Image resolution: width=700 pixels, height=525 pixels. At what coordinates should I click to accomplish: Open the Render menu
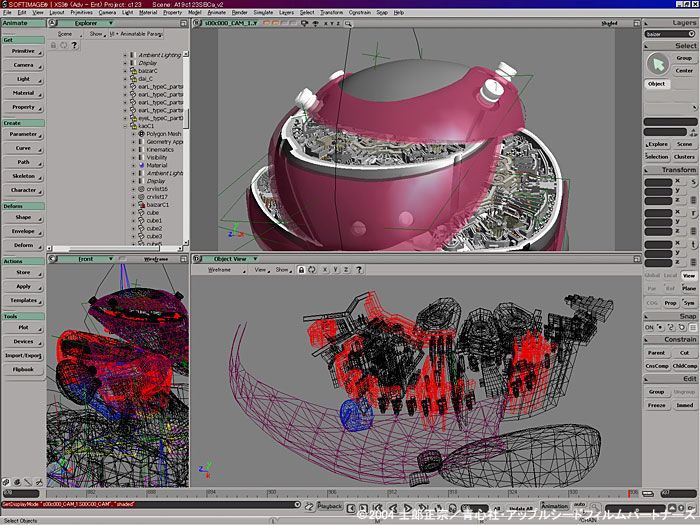[239, 12]
